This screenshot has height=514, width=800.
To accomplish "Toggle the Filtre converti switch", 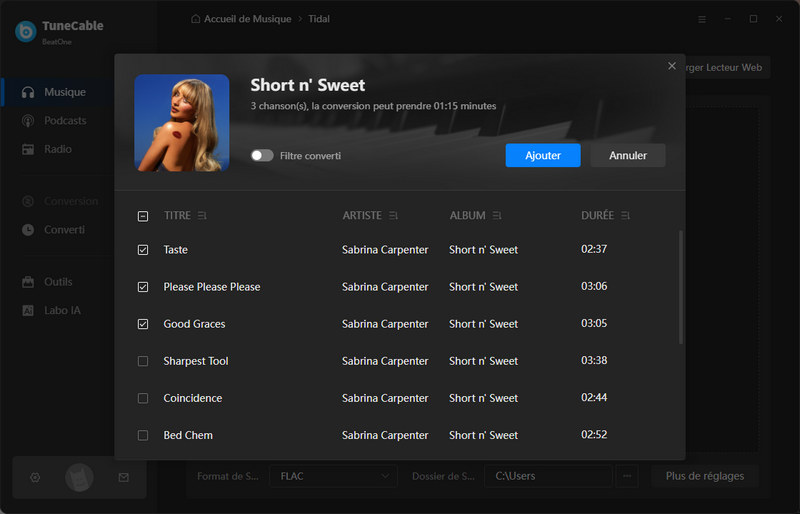I will pyautogui.click(x=262, y=156).
